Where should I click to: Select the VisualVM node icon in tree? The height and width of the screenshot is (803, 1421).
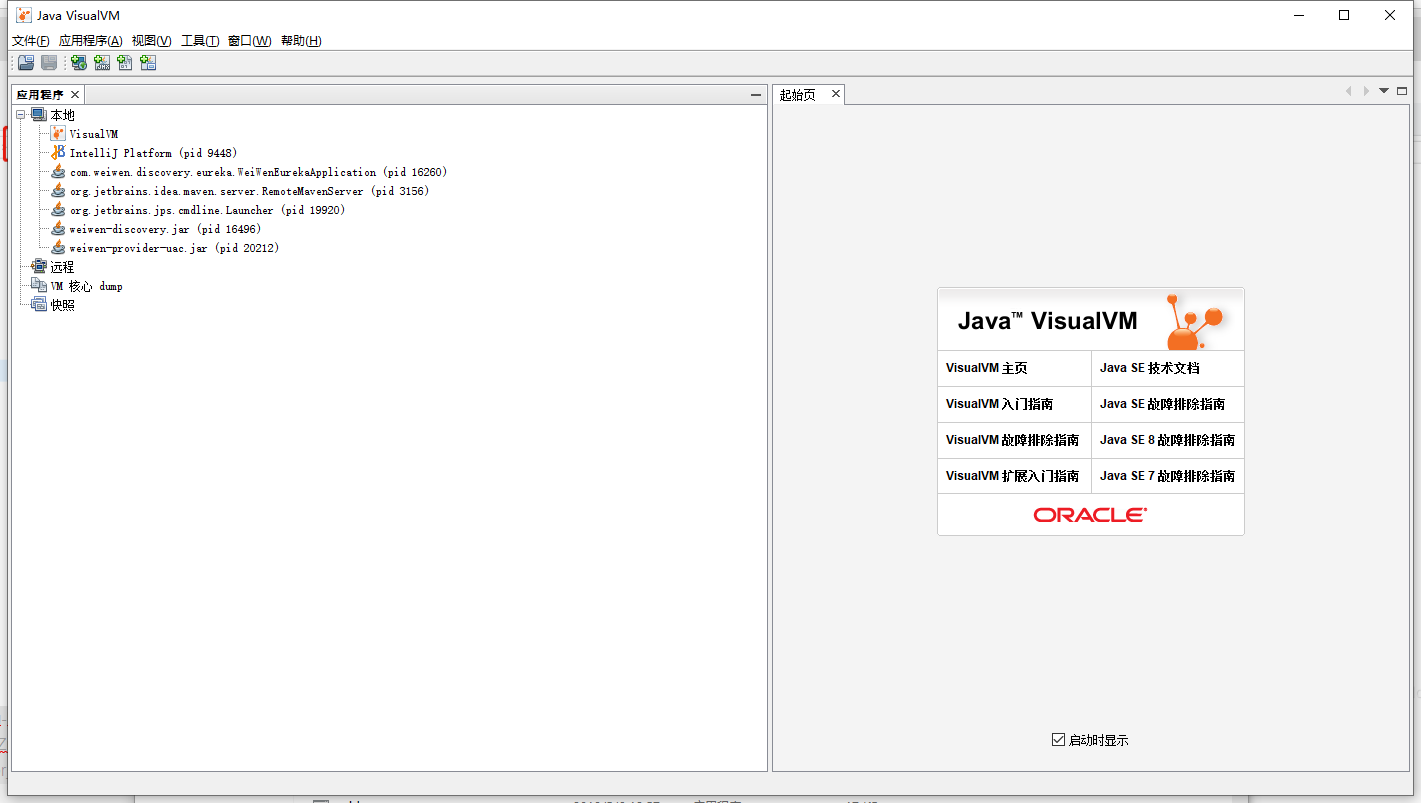(58, 134)
